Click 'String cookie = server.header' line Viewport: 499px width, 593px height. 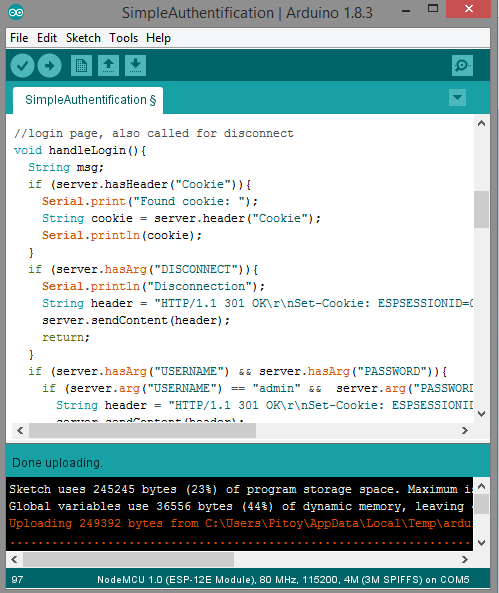[x=181, y=219]
